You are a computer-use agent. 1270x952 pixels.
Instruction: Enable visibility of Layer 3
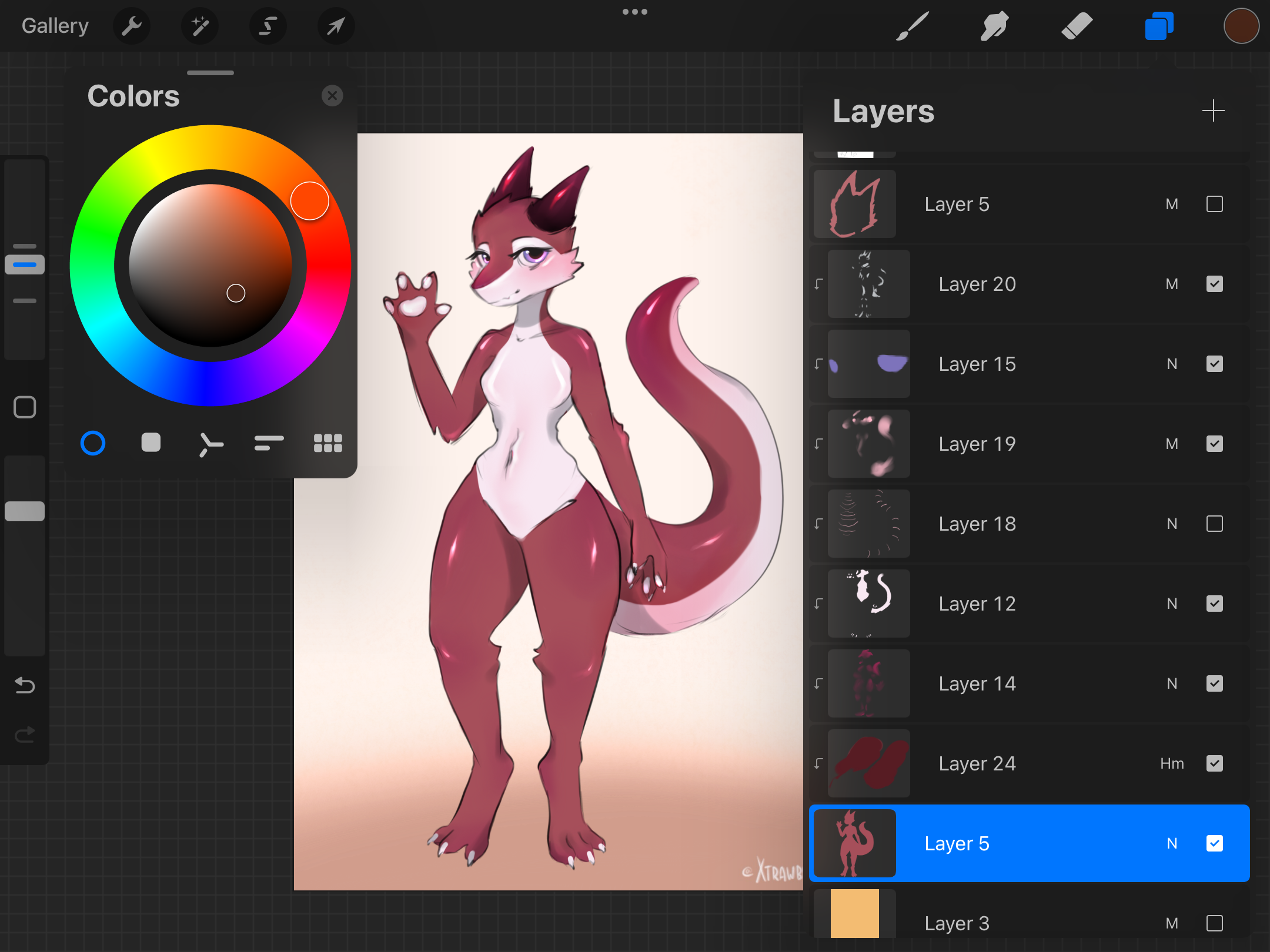tap(1214, 923)
